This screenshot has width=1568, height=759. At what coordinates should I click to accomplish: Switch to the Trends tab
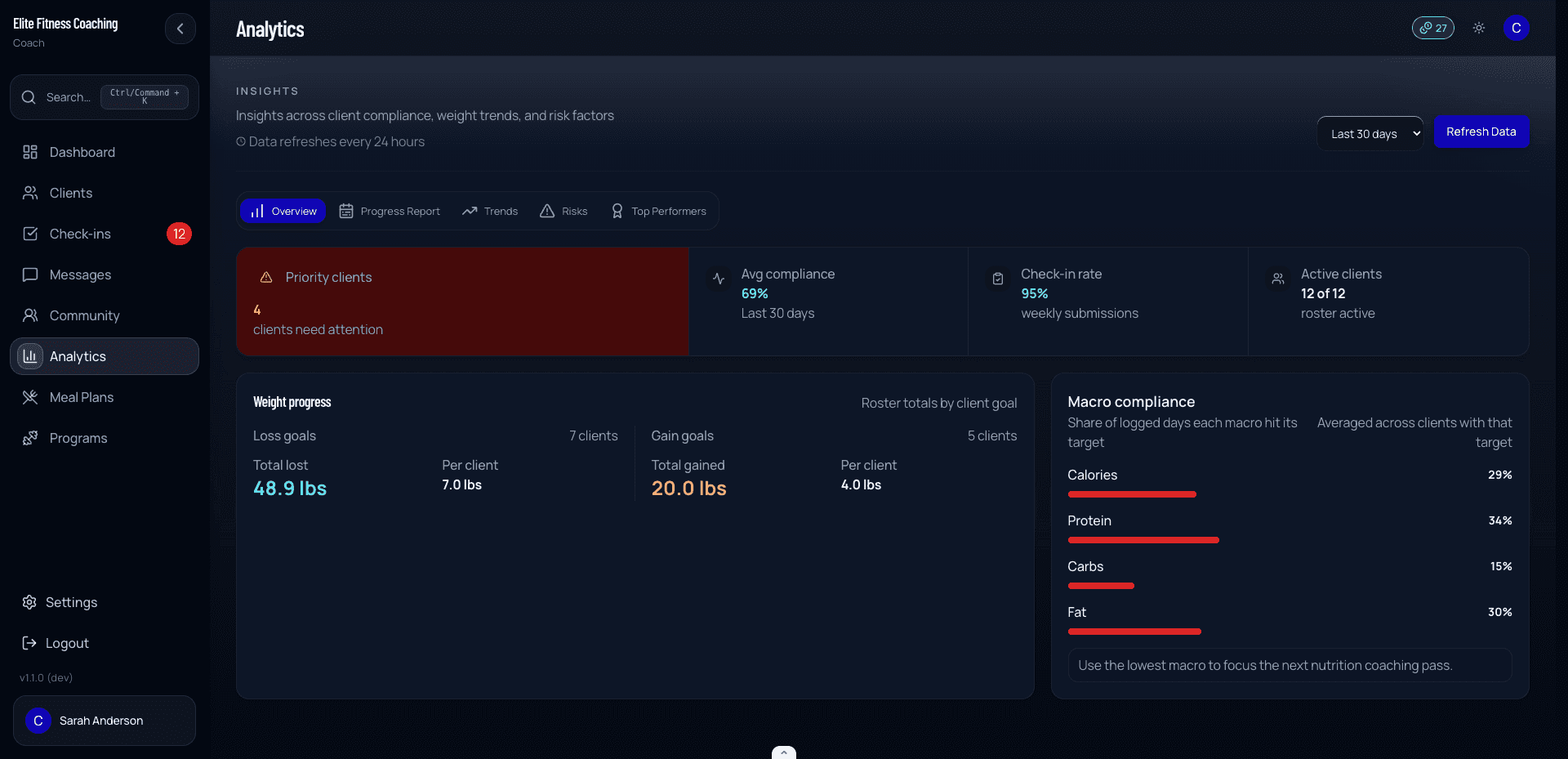point(490,211)
